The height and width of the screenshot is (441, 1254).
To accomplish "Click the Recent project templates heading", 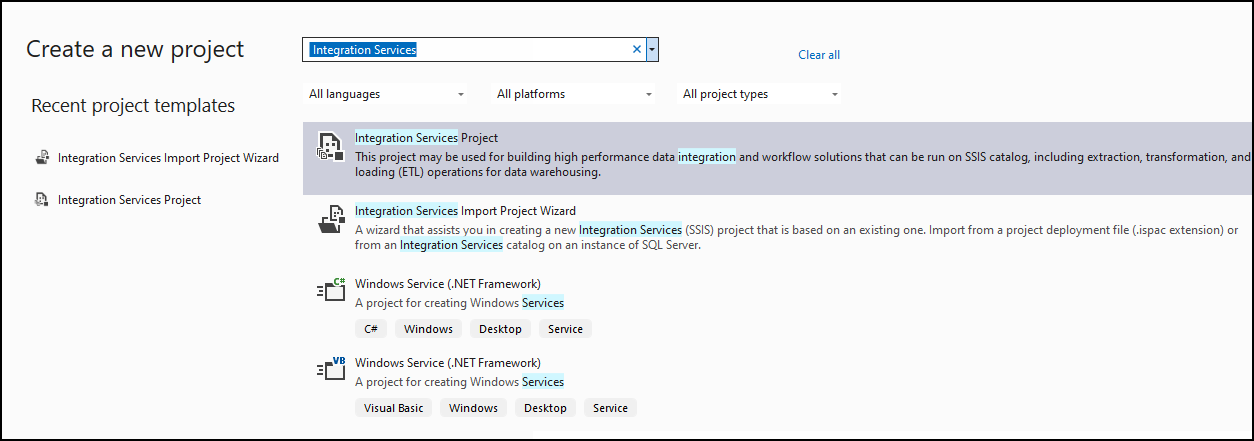I will (x=133, y=105).
